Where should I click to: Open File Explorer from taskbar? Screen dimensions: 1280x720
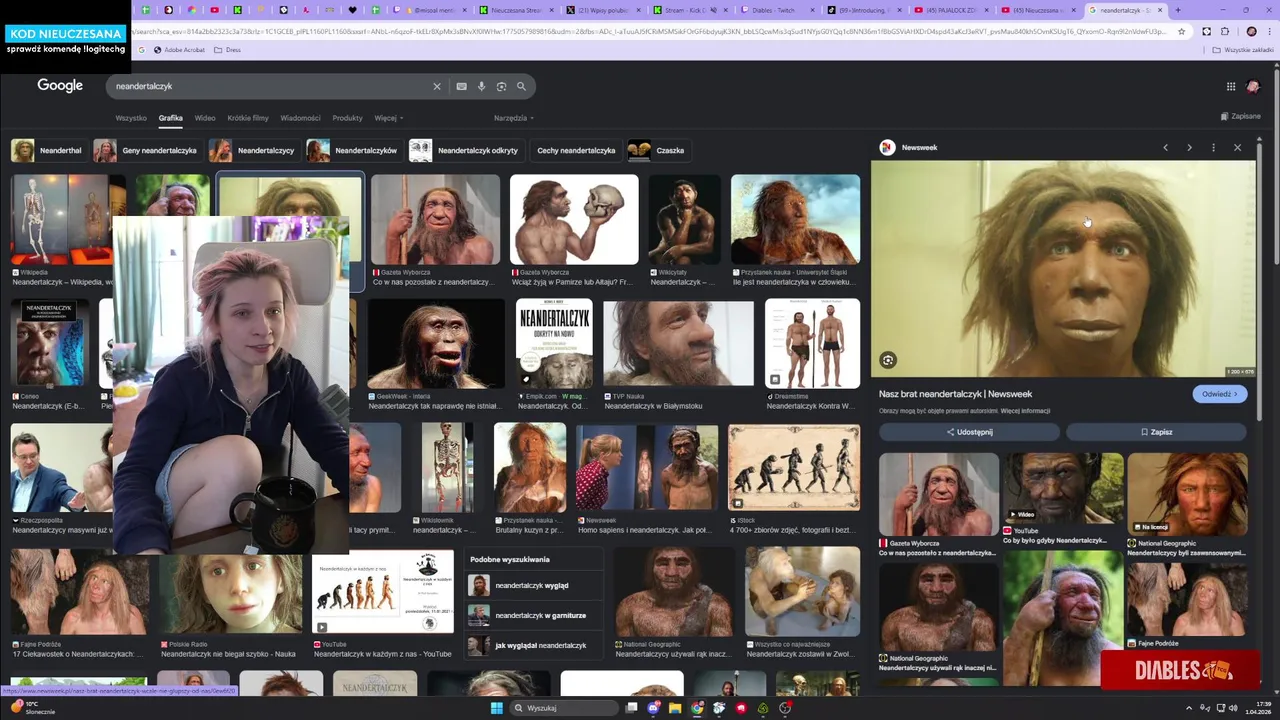675,708
